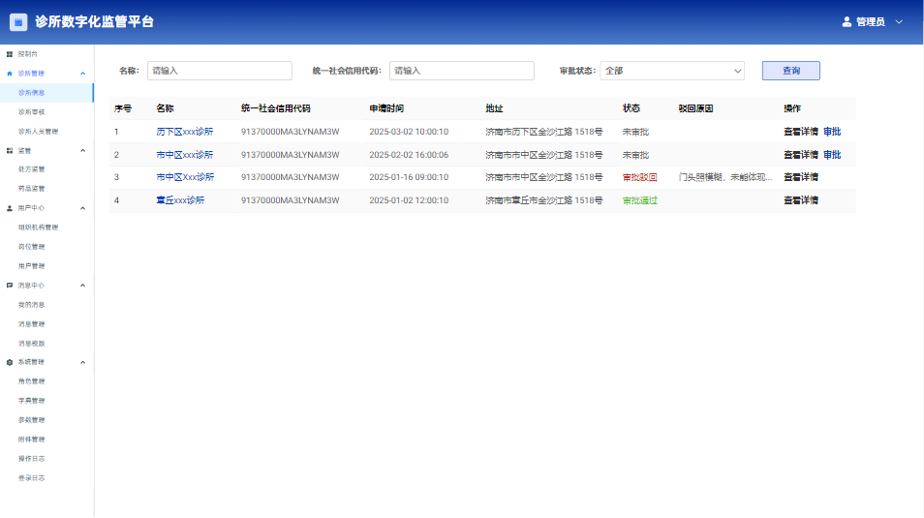
Task: Select 角色管理 menu item
Action: 32,381
